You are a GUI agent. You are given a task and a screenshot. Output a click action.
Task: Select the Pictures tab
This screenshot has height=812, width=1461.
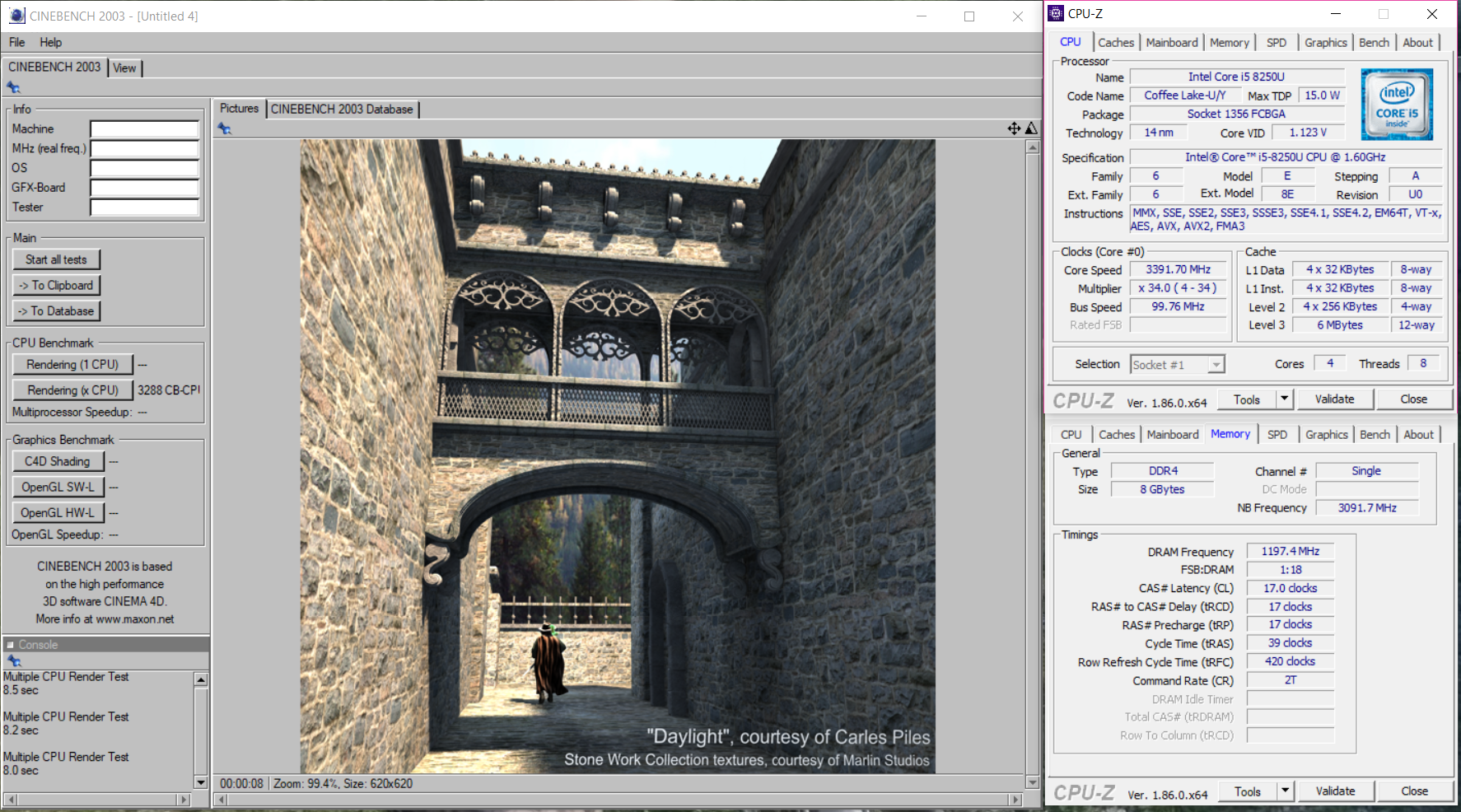pos(240,108)
